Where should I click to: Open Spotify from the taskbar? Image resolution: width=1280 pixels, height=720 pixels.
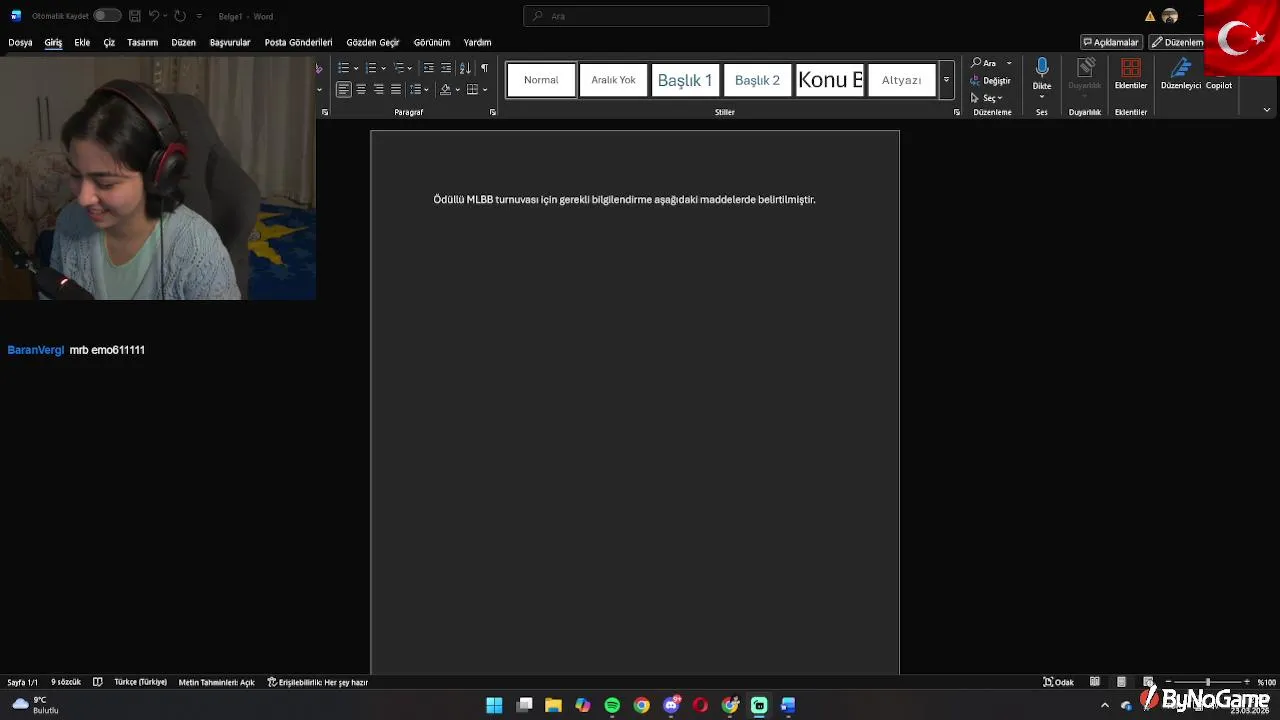tap(612, 705)
